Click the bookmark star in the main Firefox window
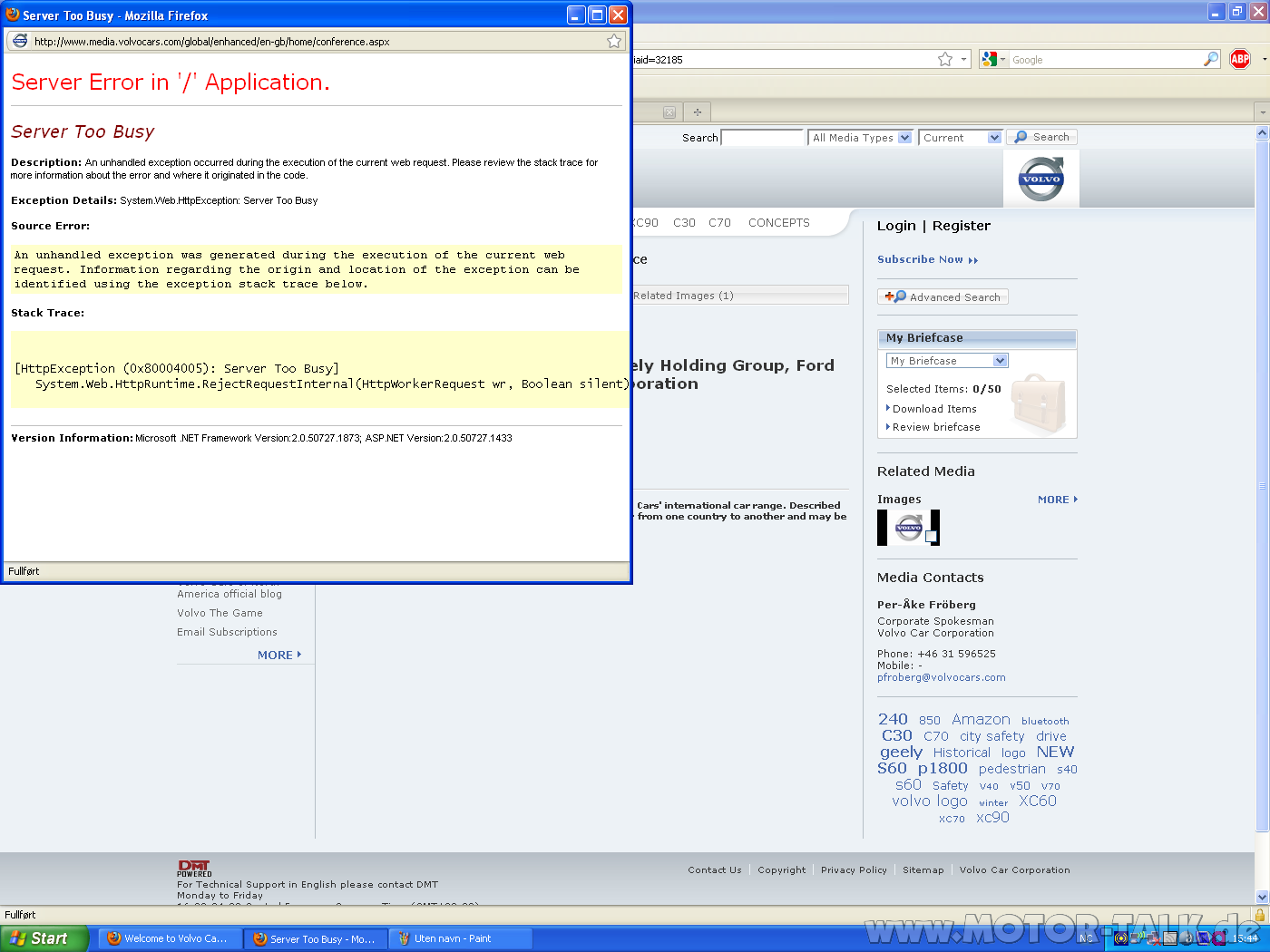Screen dimensions: 1270x952 point(945,59)
